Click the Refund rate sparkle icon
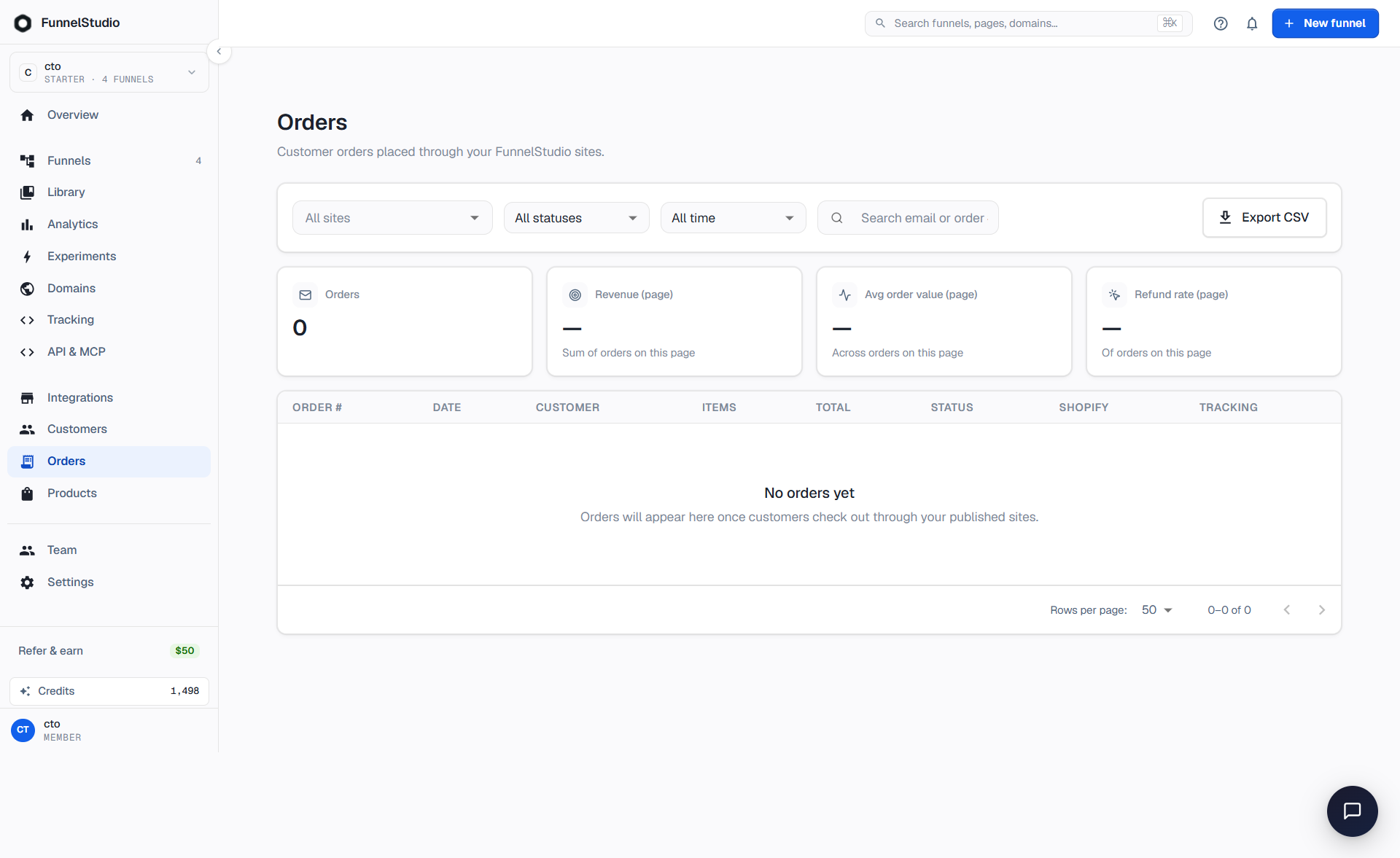 (x=1114, y=295)
